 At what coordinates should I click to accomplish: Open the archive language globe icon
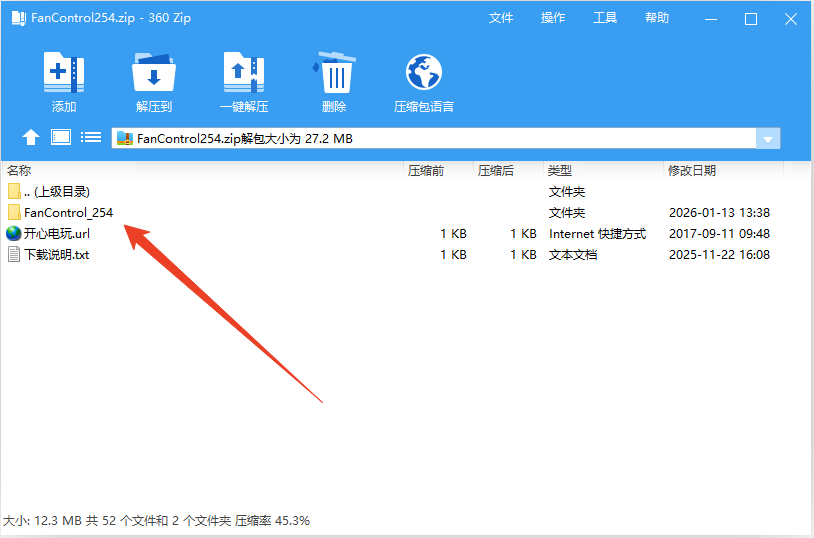click(x=424, y=73)
